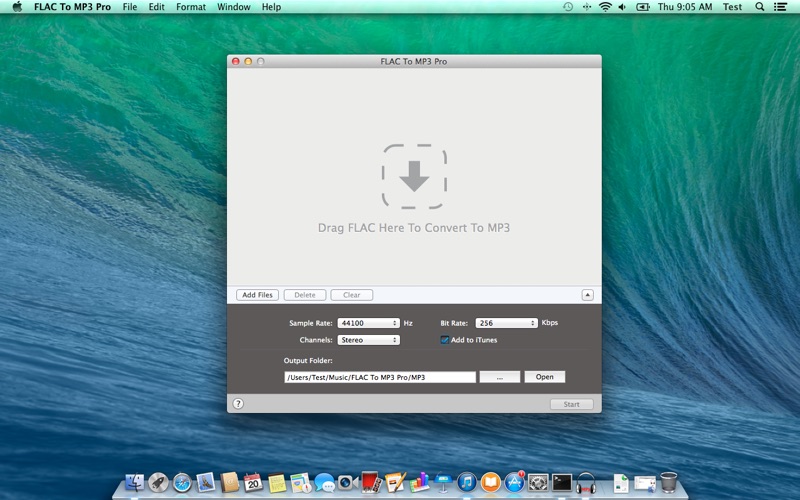
Task: Open FaceTime camera icon in the Dock
Action: pos(348,482)
